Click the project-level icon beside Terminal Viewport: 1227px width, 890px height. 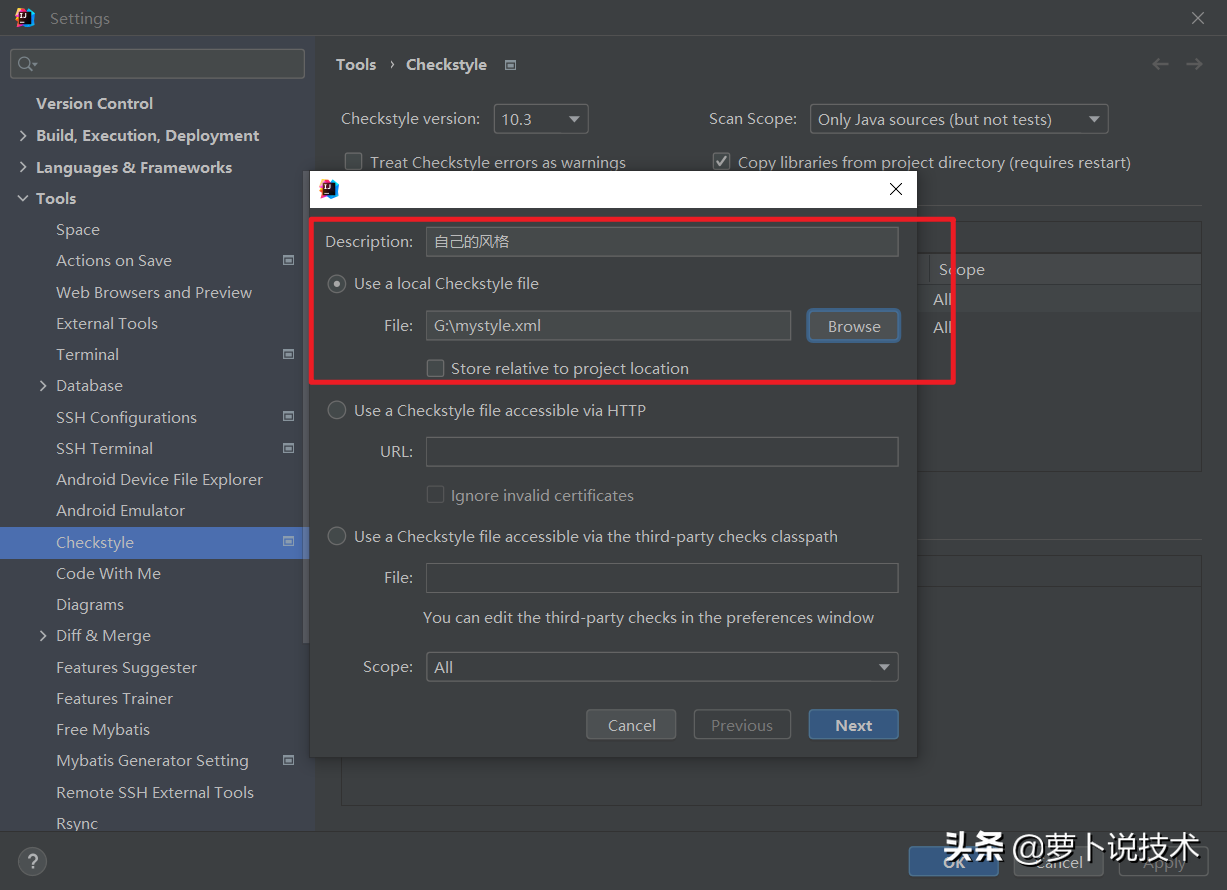289,354
